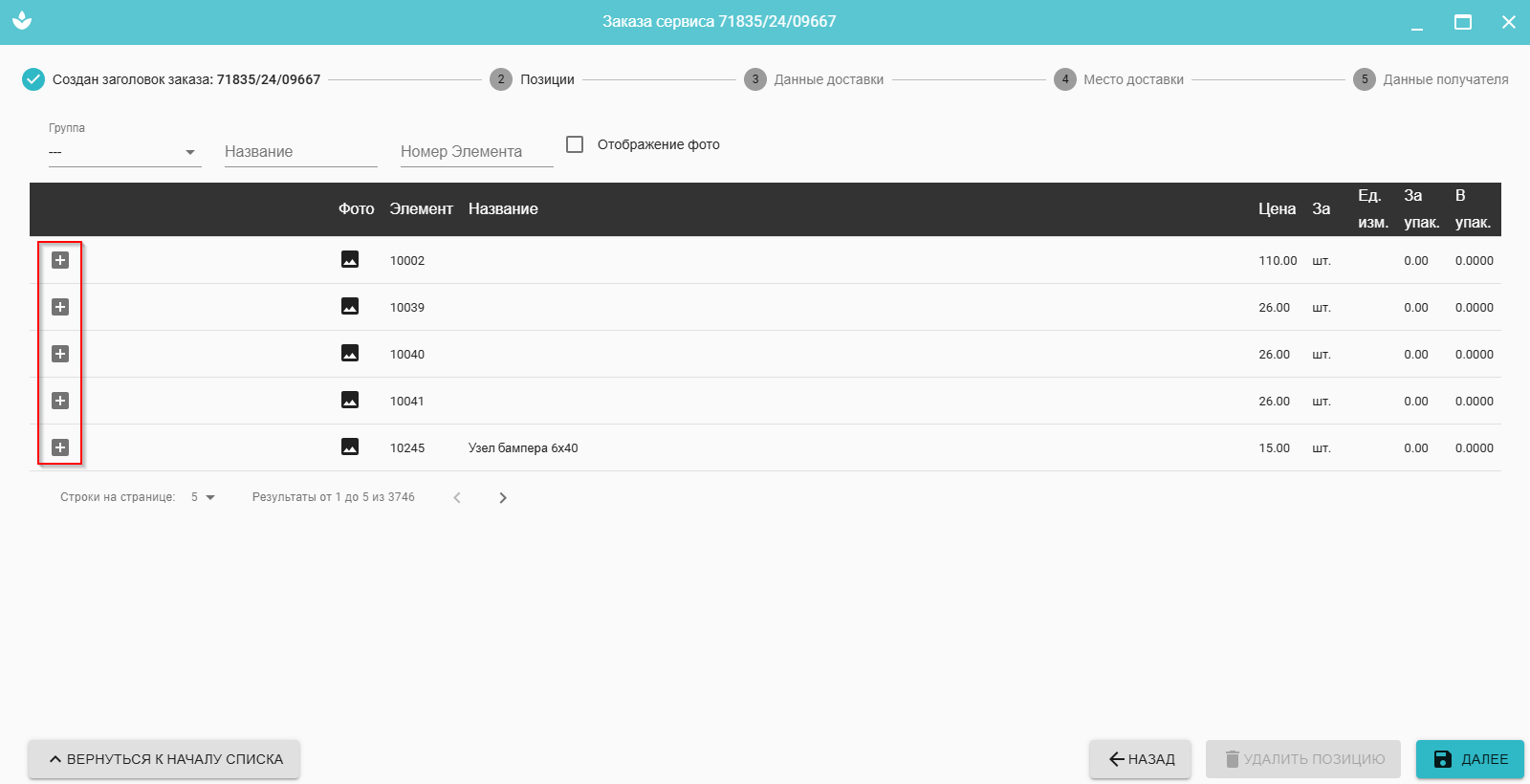The height and width of the screenshot is (784, 1530).
Task: Open step 5 Данные получателя
Action: tap(1431, 79)
